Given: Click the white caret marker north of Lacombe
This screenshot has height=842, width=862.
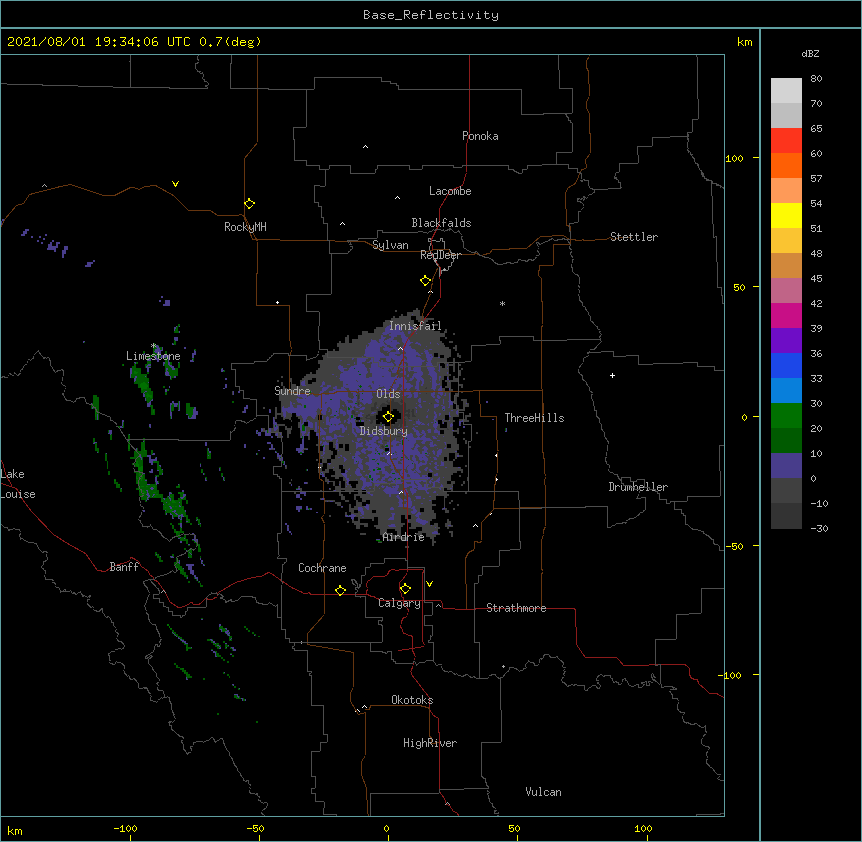Looking at the screenshot, I should click(x=365, y=147).
